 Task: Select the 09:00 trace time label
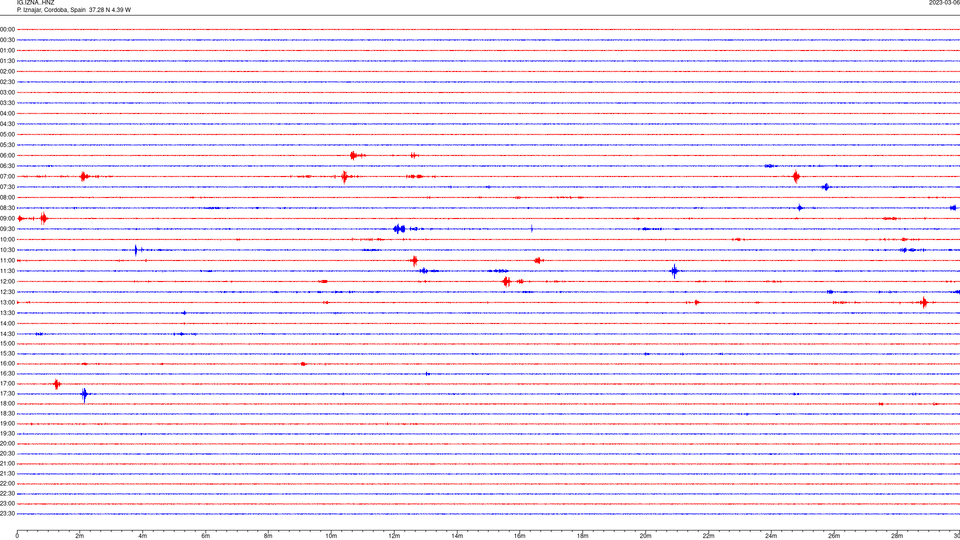coord(7,219)
